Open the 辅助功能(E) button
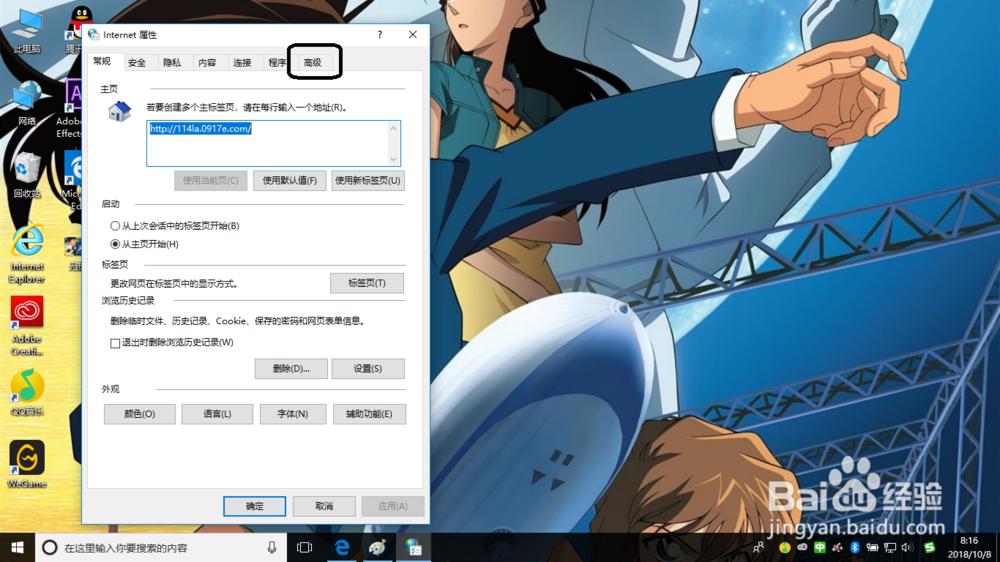Viewport: 1000px width, 562px height. tap(369, 414)
